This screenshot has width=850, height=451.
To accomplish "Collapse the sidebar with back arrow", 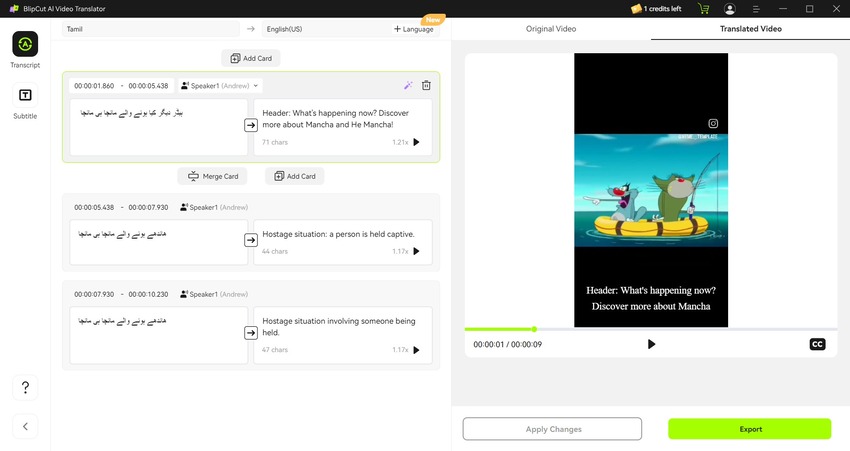I will point(25,426).
